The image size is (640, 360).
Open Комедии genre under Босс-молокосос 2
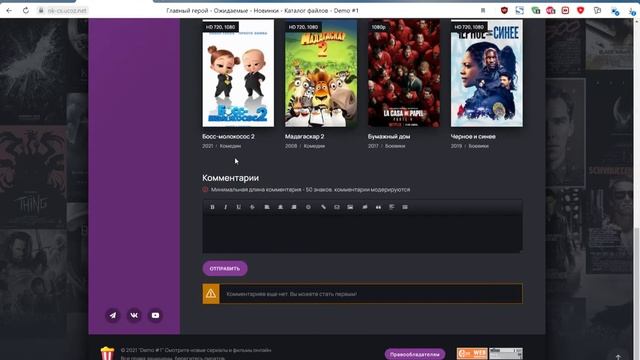click(230, 146)
